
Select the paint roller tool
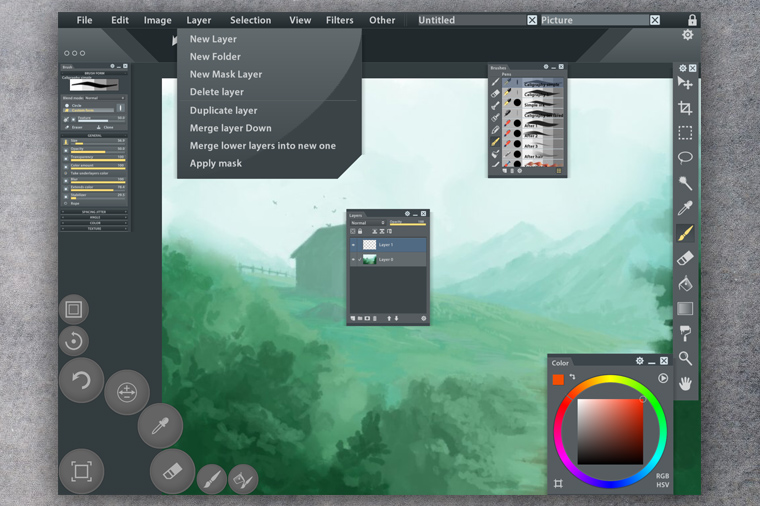[x=685, y=333]
